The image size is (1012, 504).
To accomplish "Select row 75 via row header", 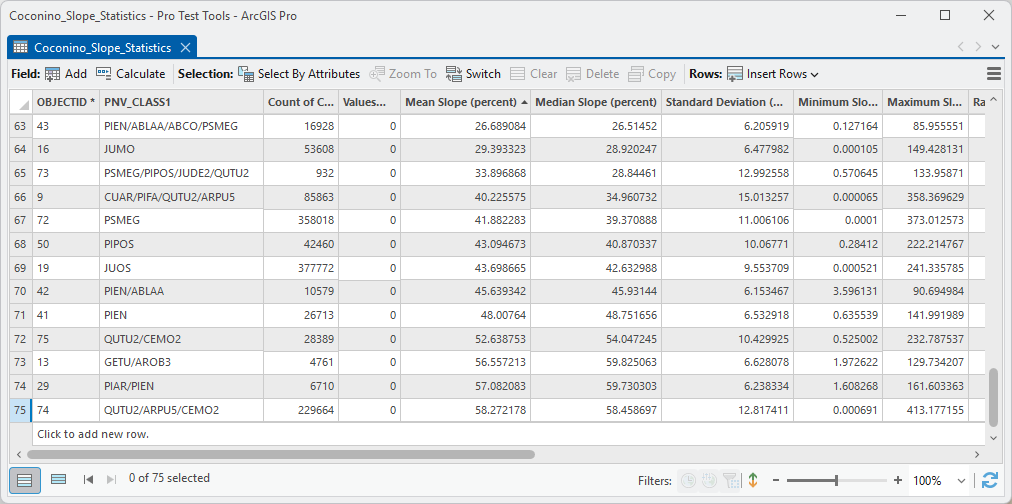I will click(x=21, y=410).
